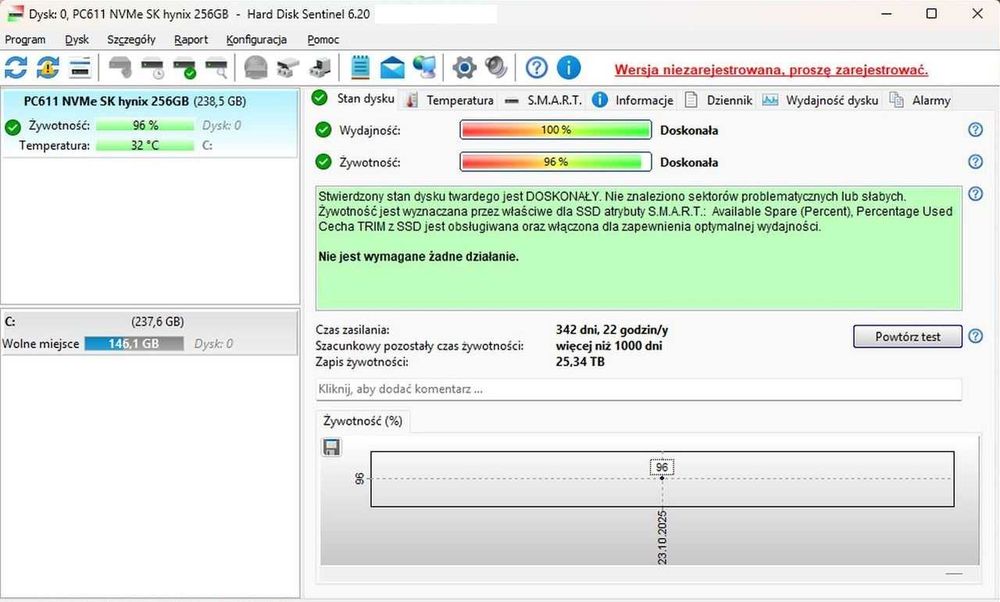Click the więcej niż 1000 dni value

[608, 346]
